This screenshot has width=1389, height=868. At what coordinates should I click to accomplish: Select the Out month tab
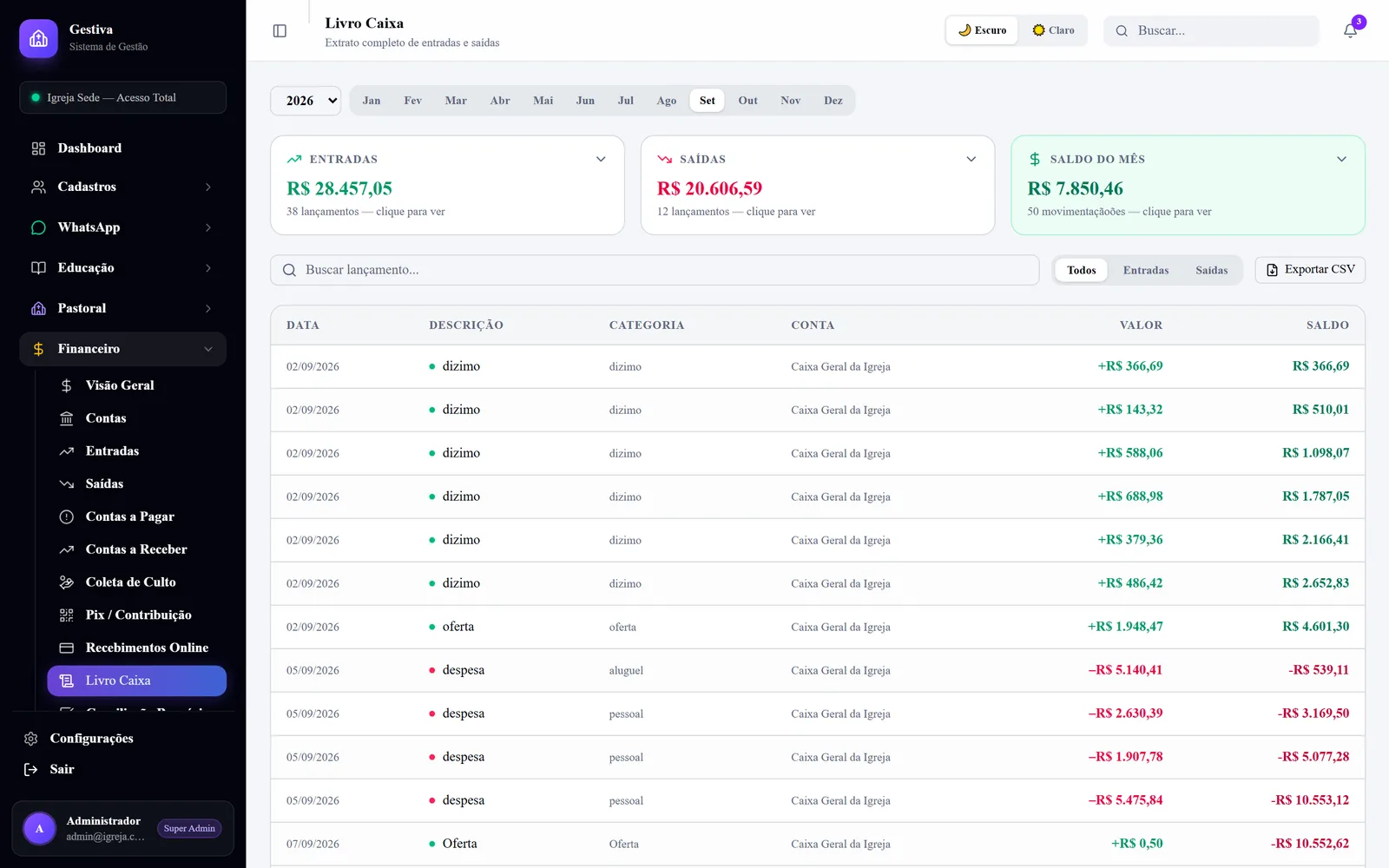point(748,101)
